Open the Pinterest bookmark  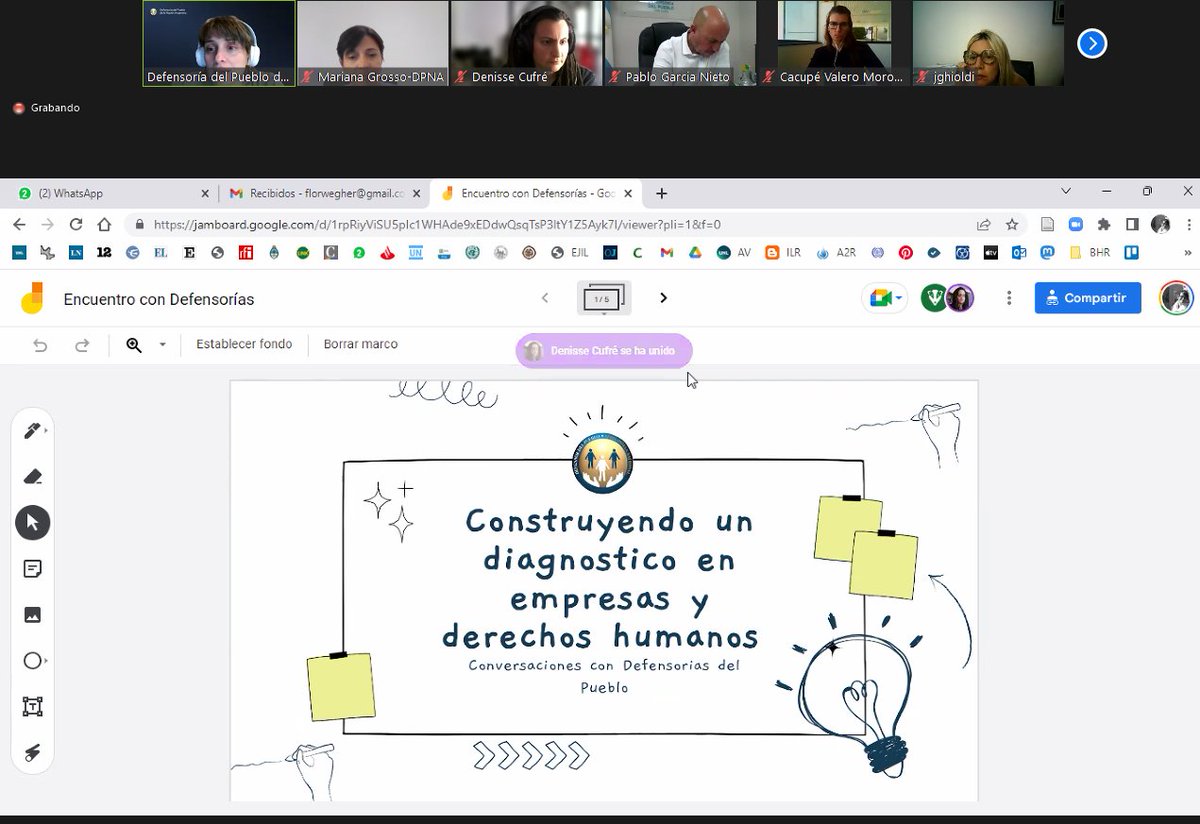point(906,253)
